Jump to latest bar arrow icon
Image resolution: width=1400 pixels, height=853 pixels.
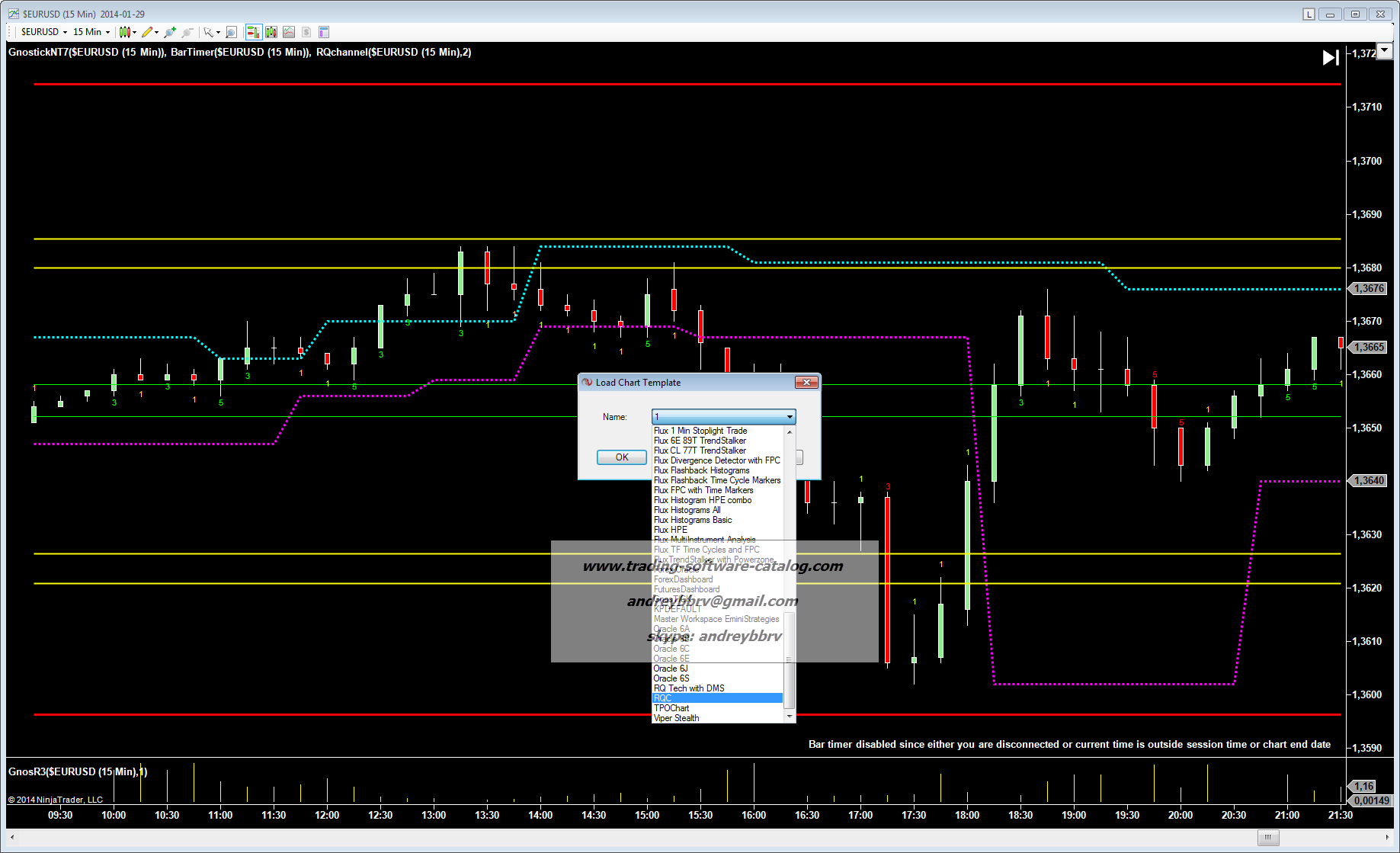(x=1330, y=58)
